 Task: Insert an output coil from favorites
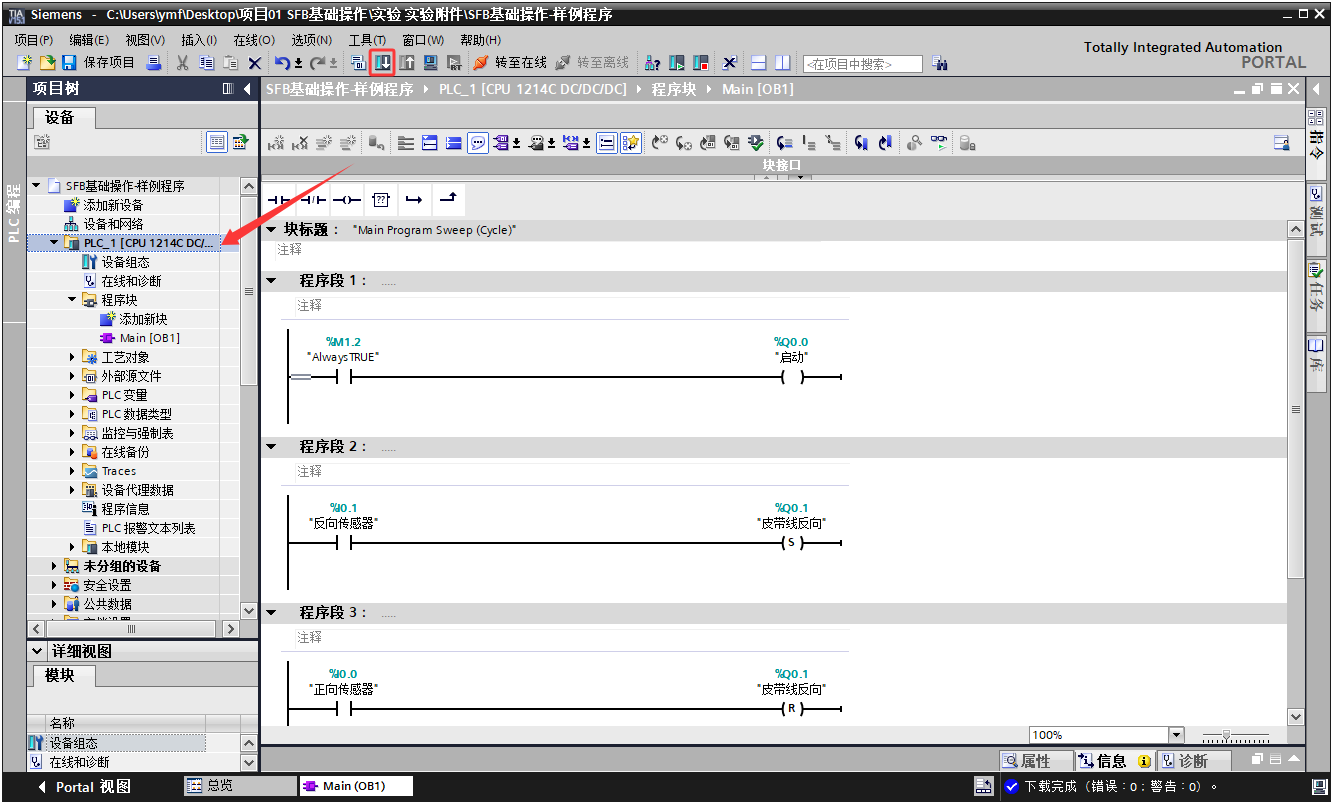coord(346,200)
